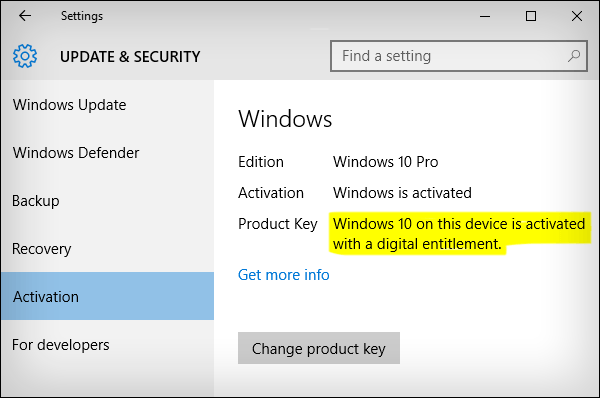Image resolution: width=600 pixels, height=398 pixels.
Task: Focus the Find a setting box
Action: 459,56
